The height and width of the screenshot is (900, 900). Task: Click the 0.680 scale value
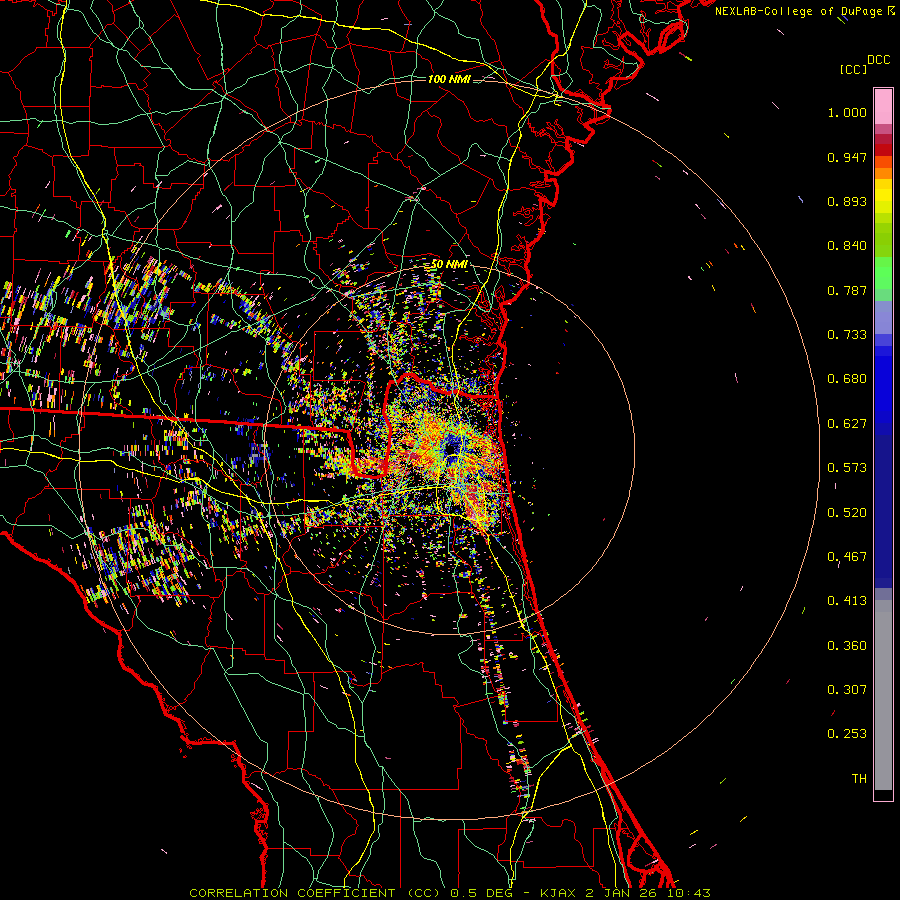click(x=847, y=379)
